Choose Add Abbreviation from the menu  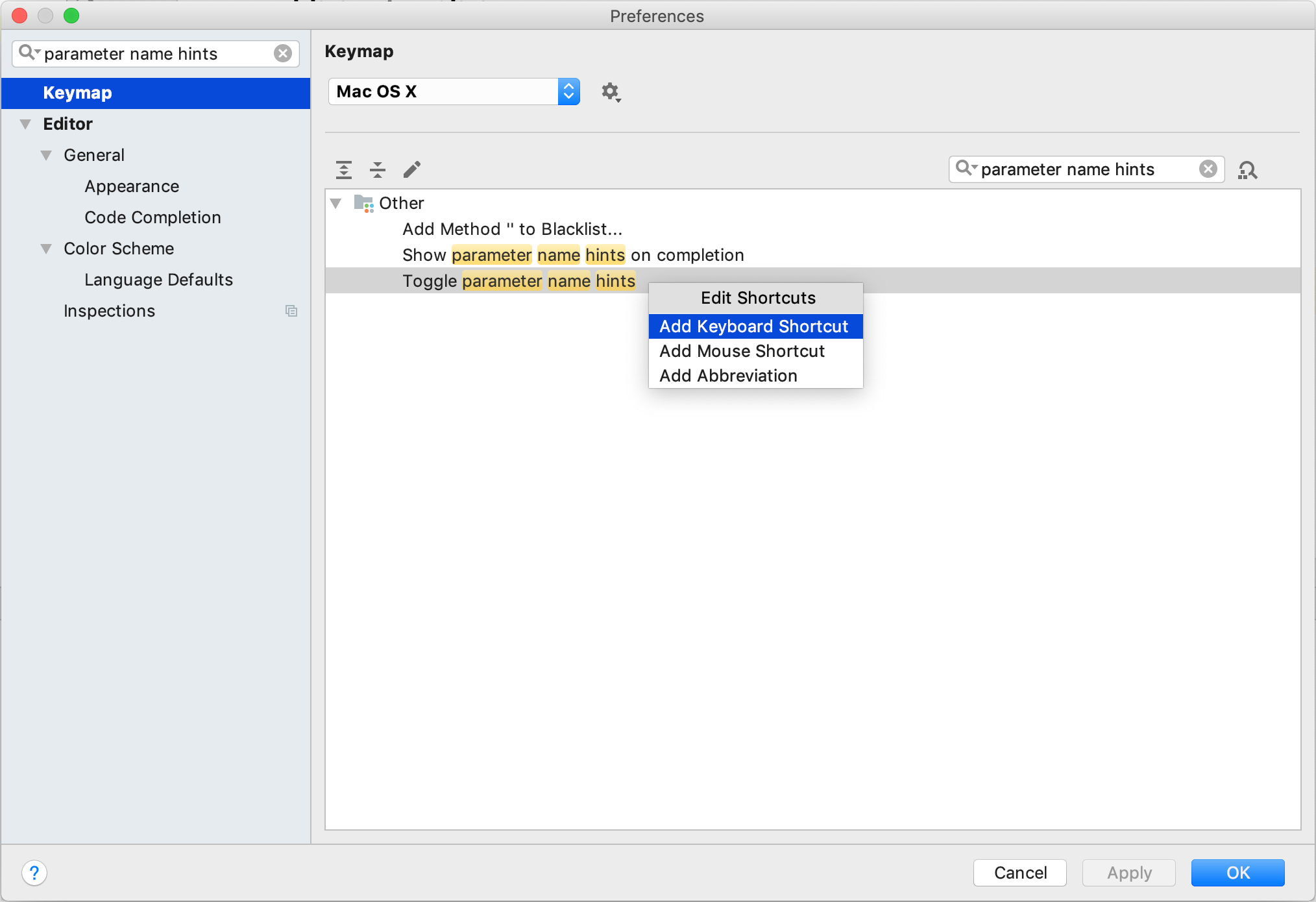click(x=727, y=375)
